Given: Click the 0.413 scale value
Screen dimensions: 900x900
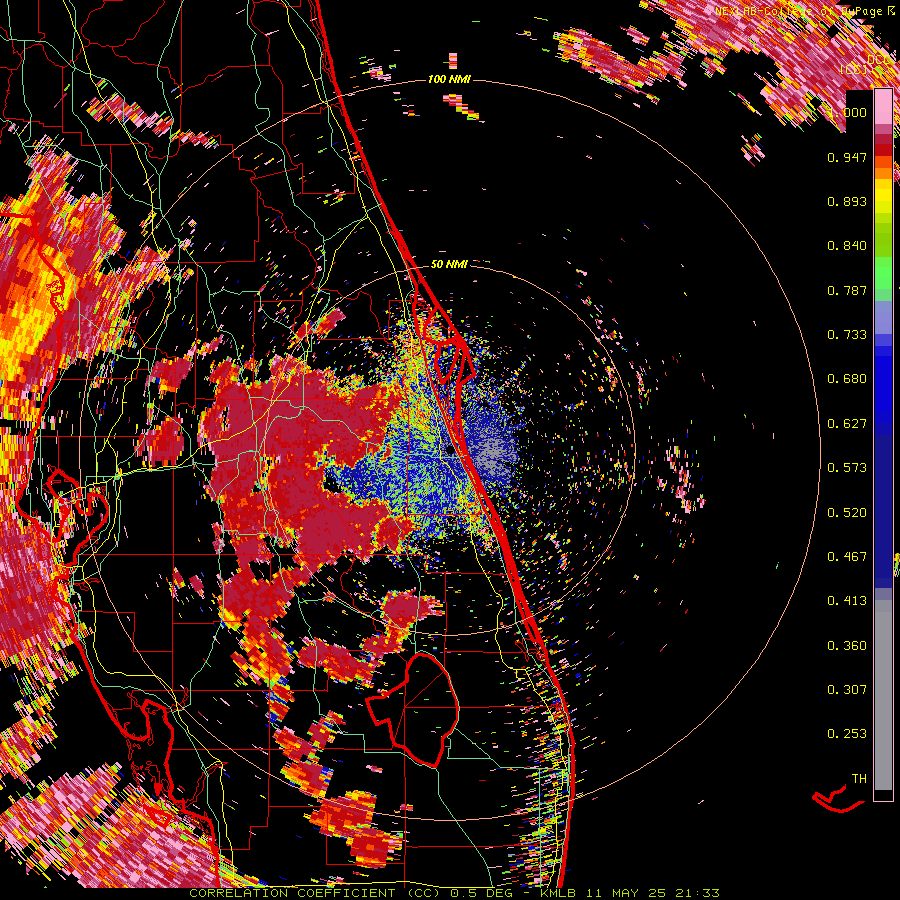Looking at the screenshot, I should (847, 601).
